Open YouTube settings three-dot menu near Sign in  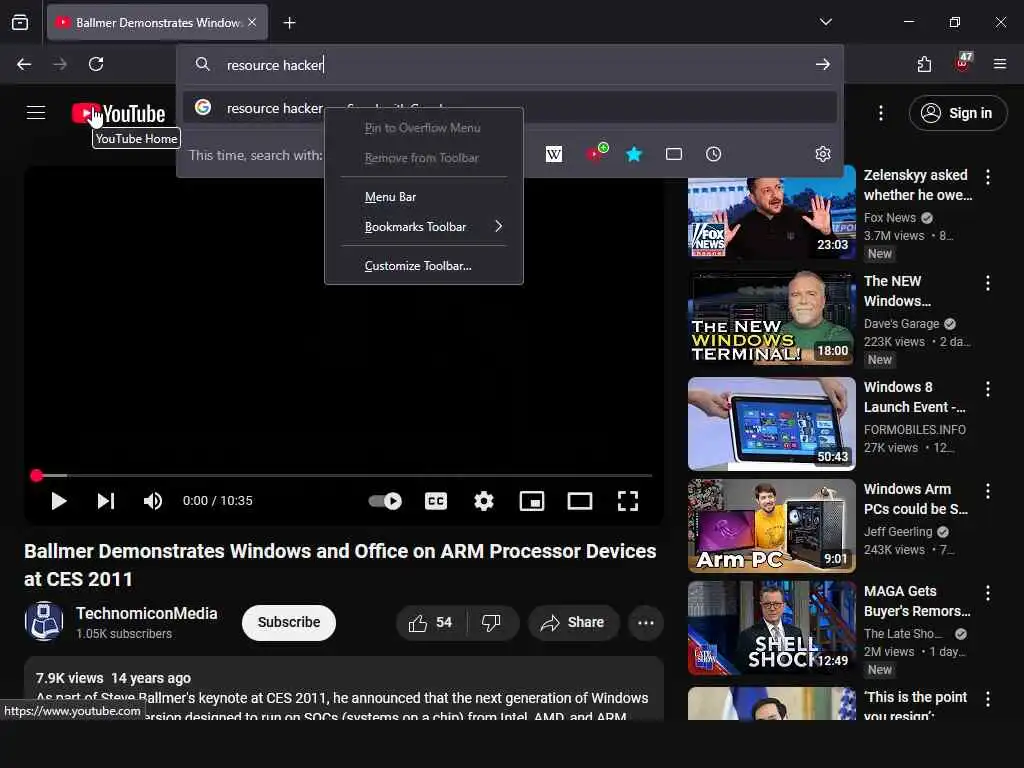tap(880, 113)
